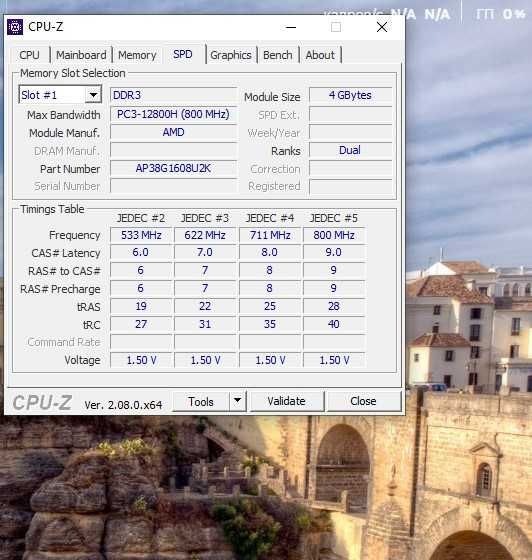The height and width of the screenshot is (560, 532).
Task: Click the Ver. 2.08.0.x64 version text
Action: pyautogui.click(x=123, y=405)
